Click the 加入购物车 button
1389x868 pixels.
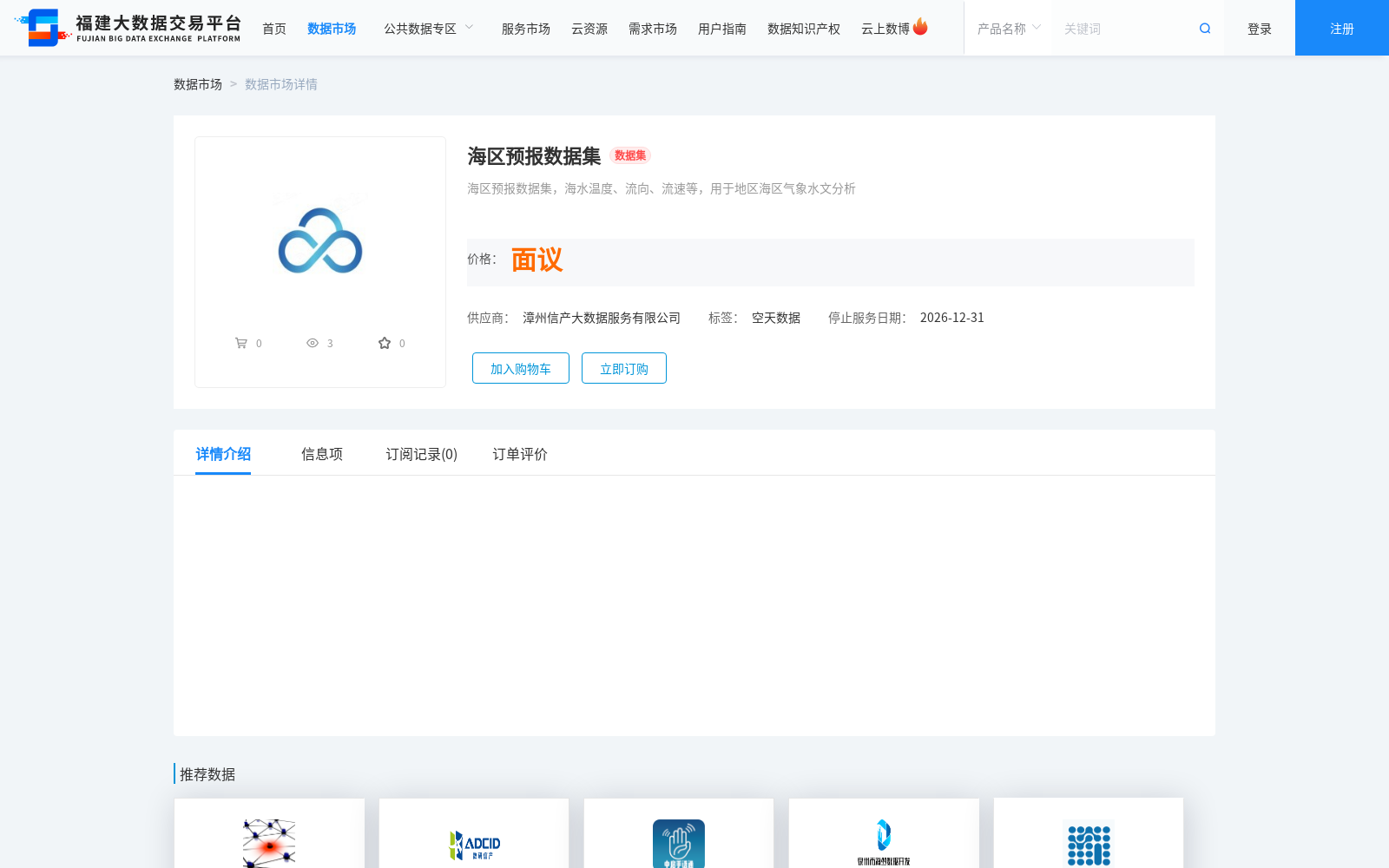click(521, 368)
